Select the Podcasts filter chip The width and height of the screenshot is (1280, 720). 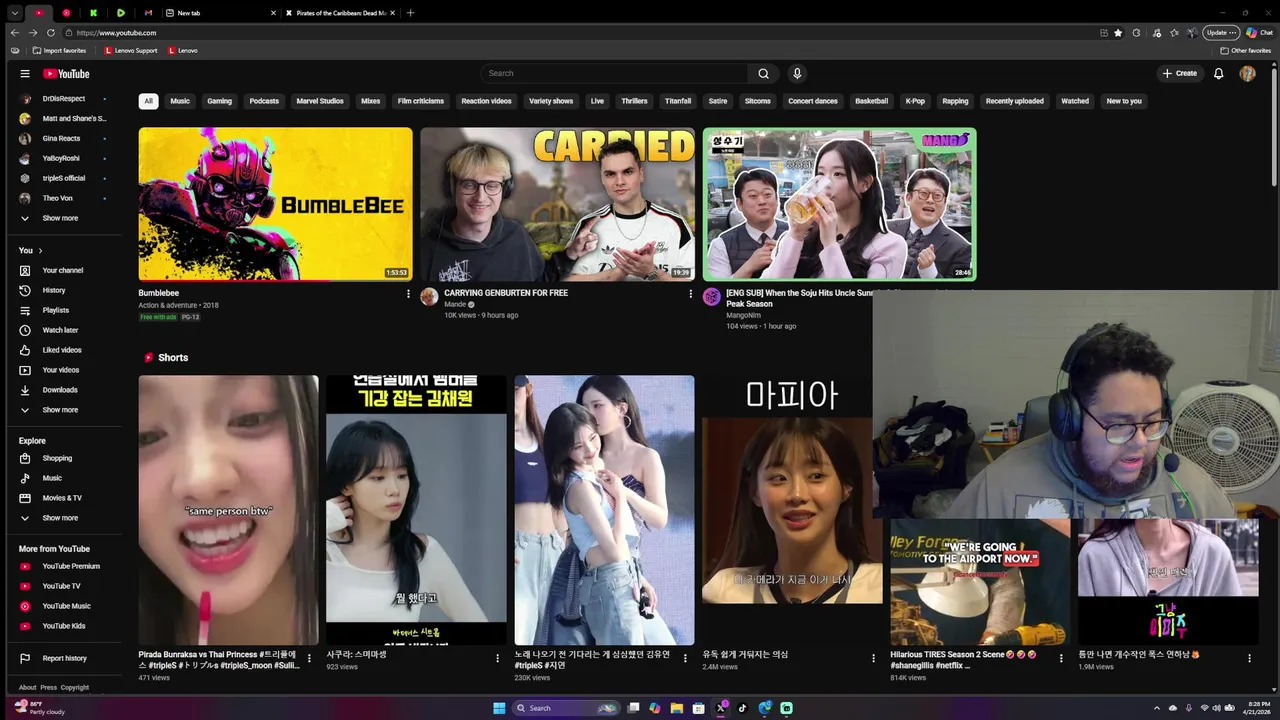coord(264,101)
